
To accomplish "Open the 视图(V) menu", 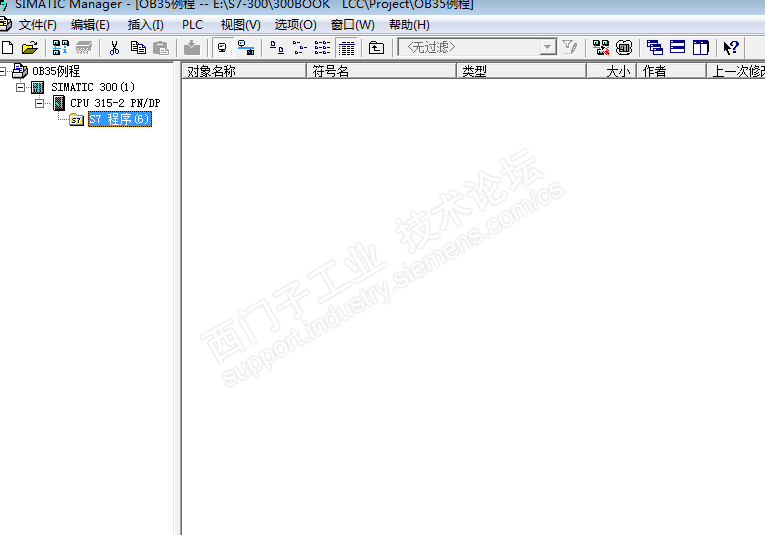I will pyautogui.click(x=241, y=25).
